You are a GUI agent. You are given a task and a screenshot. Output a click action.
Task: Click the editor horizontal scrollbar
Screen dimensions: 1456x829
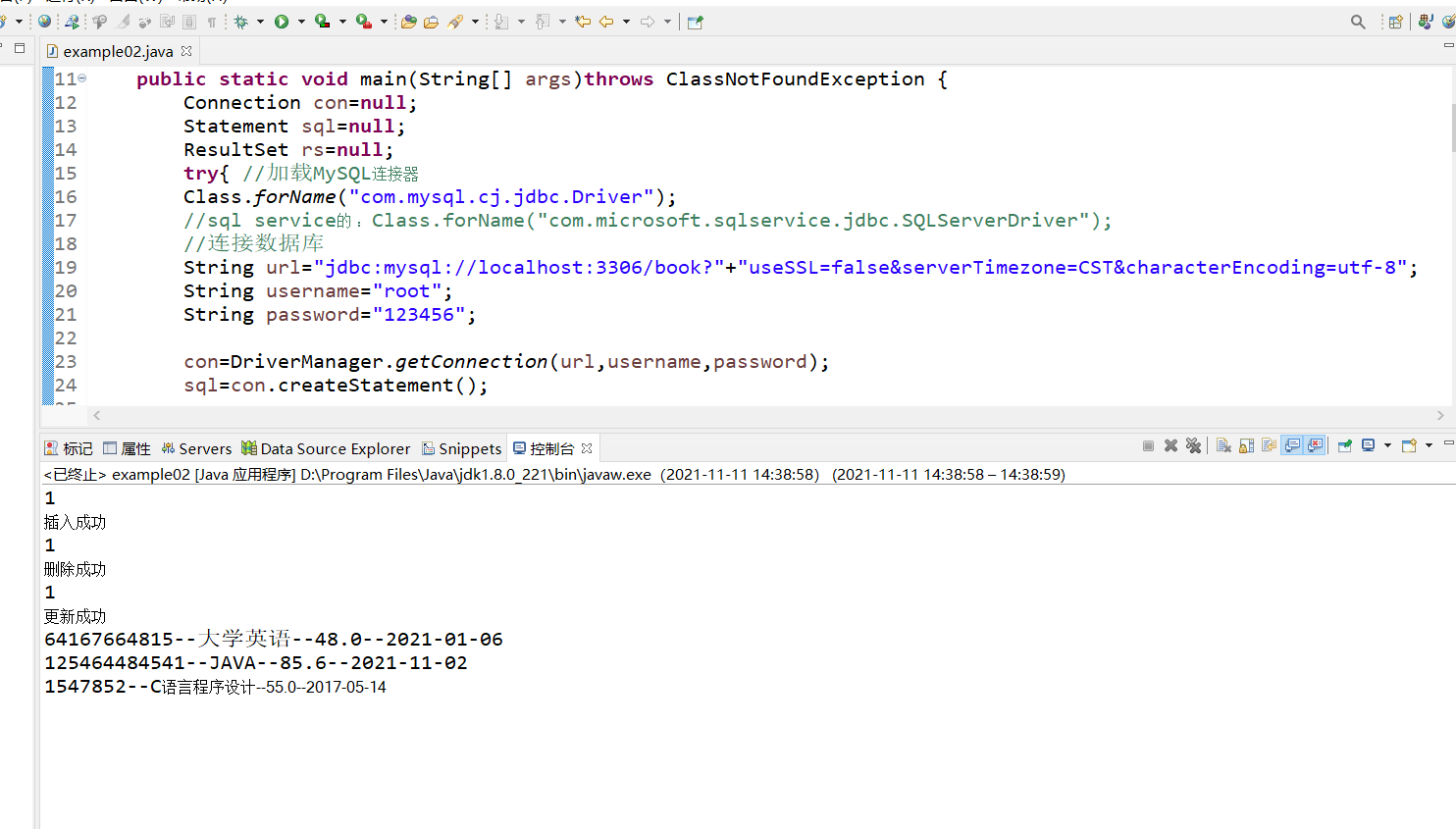tap(768, 415)
